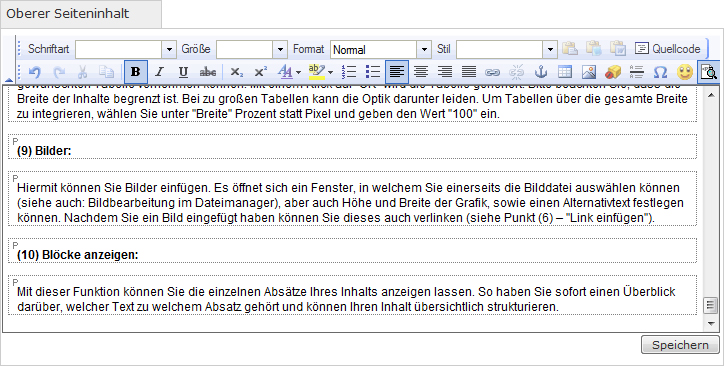Toggle the Show Blocks view
The width and height of the screenshot is (724, 366).
[x=709, y=72]
